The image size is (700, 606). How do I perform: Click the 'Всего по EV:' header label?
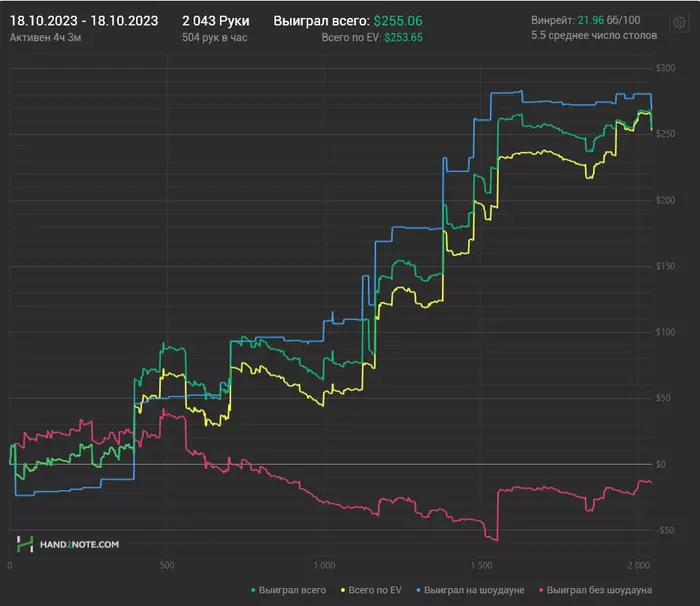click(351, 38)
